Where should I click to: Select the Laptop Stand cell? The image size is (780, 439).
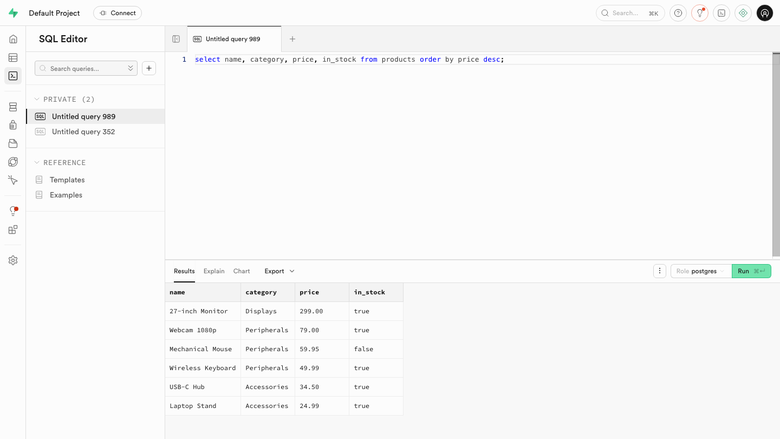coord(203,406)
